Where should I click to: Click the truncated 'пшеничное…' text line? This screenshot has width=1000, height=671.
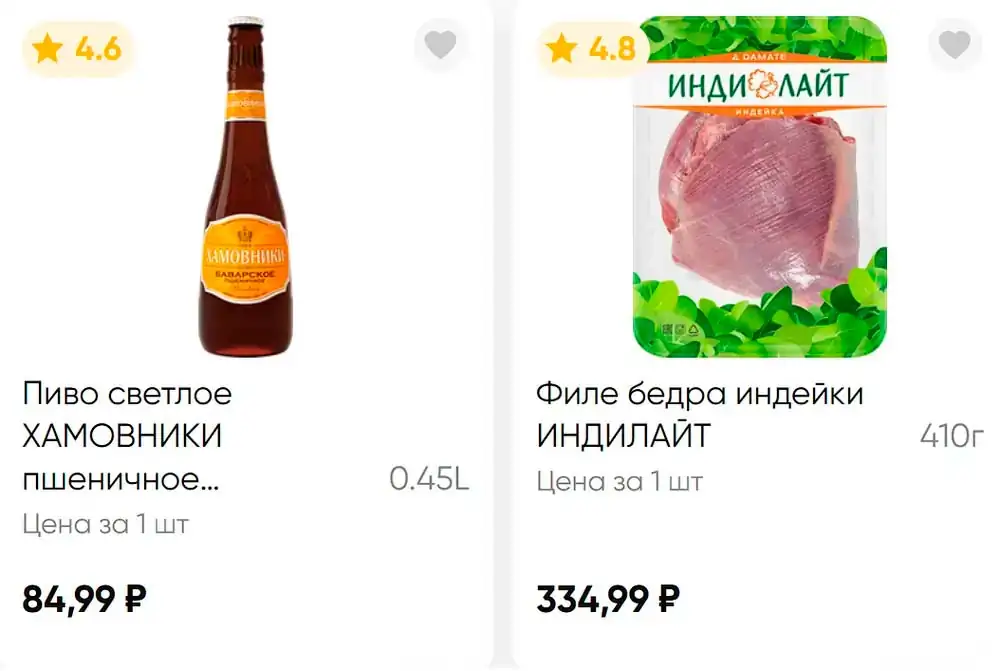121,479
